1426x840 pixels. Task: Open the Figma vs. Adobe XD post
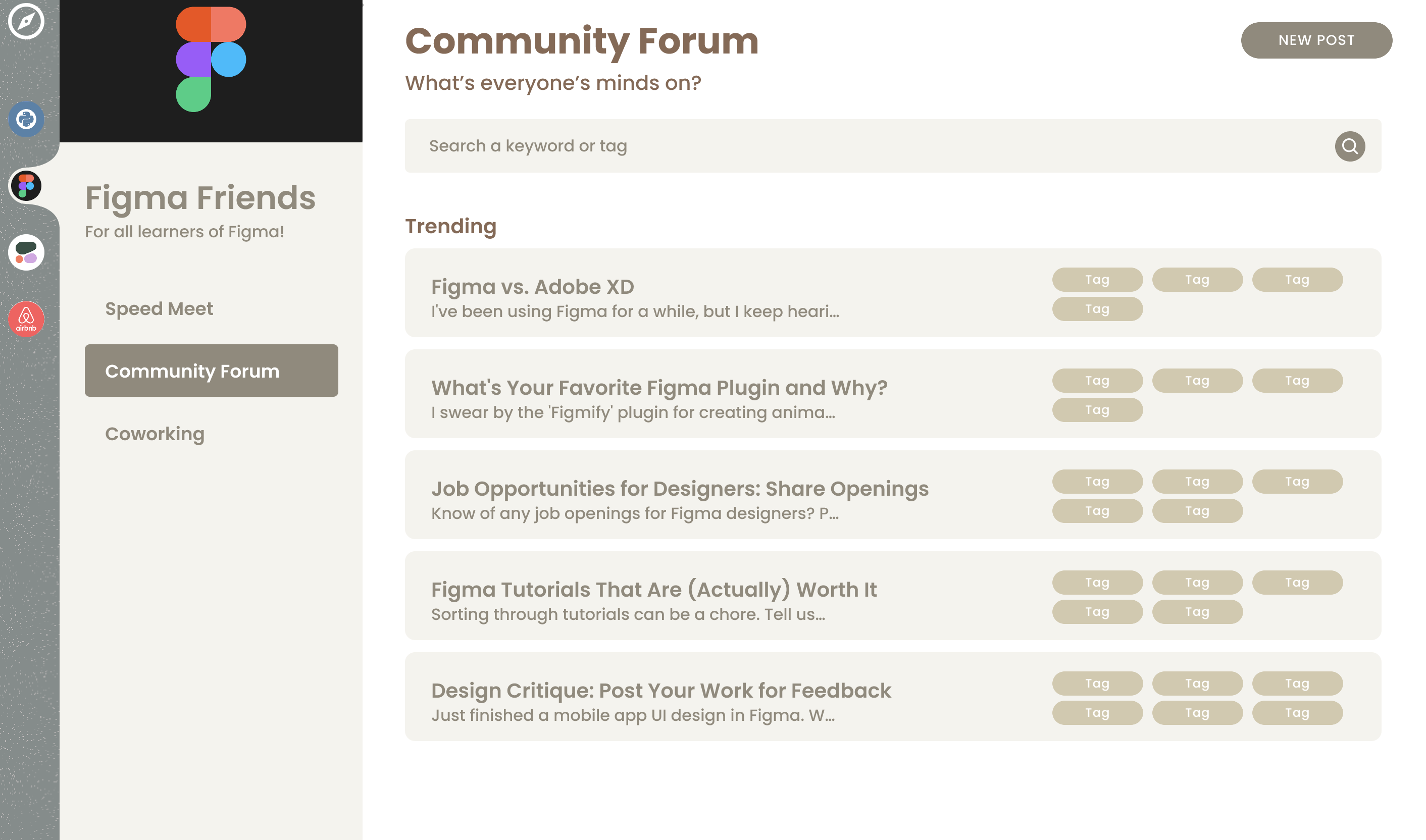click(532, 287)
